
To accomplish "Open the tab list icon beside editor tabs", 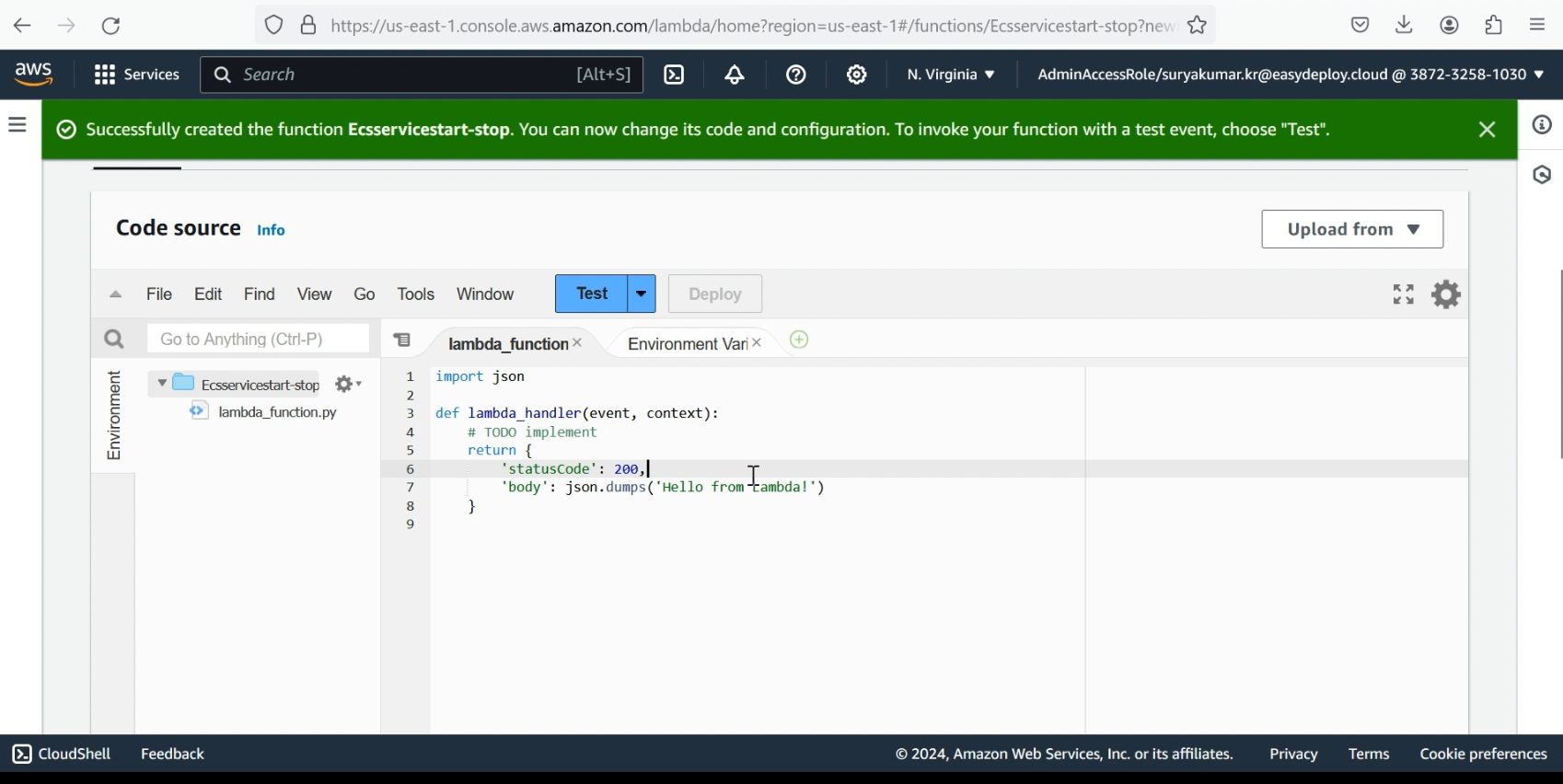I will point(403,340).
